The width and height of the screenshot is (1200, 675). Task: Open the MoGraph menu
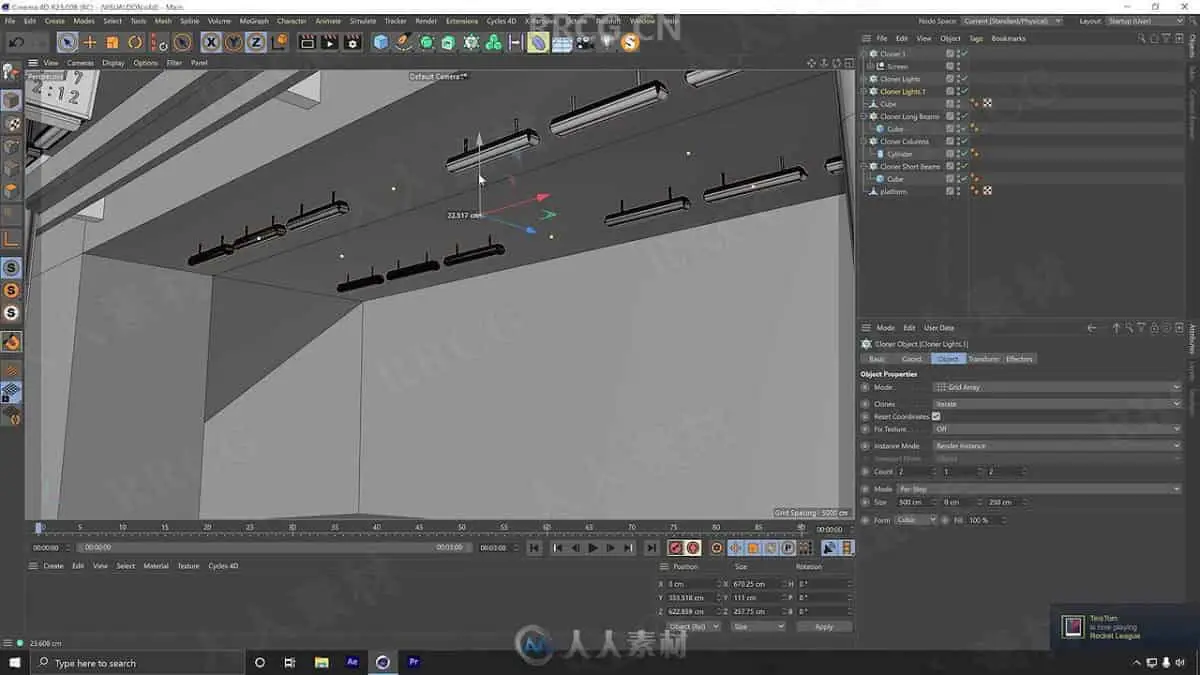tap(254, 20)
